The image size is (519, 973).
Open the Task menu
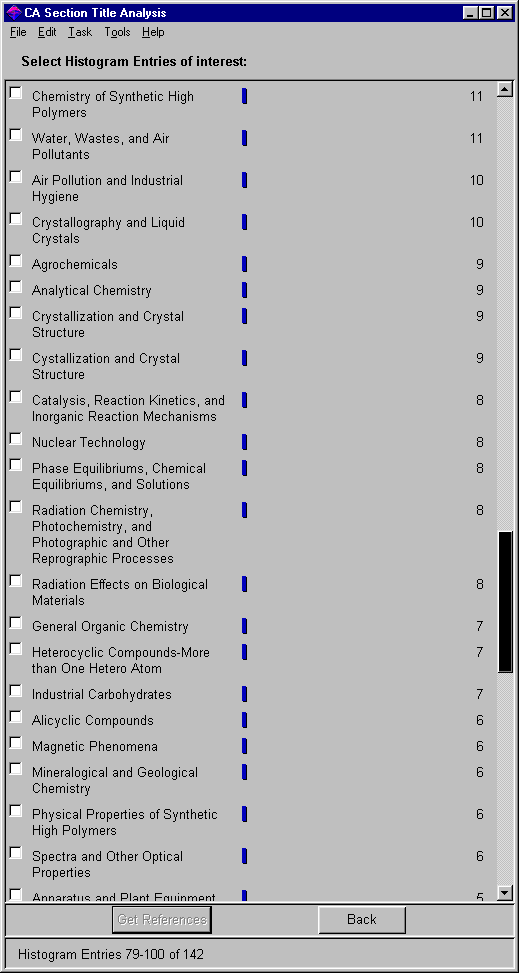[80, 32]
